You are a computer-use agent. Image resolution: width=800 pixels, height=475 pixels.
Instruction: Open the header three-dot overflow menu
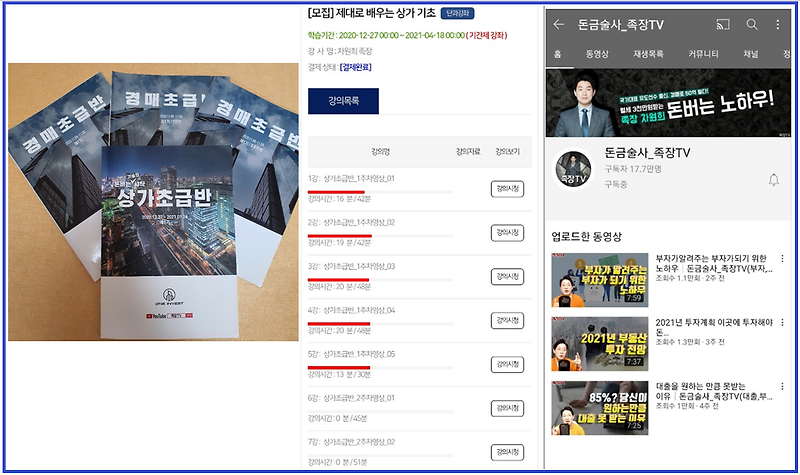point(778,24)
